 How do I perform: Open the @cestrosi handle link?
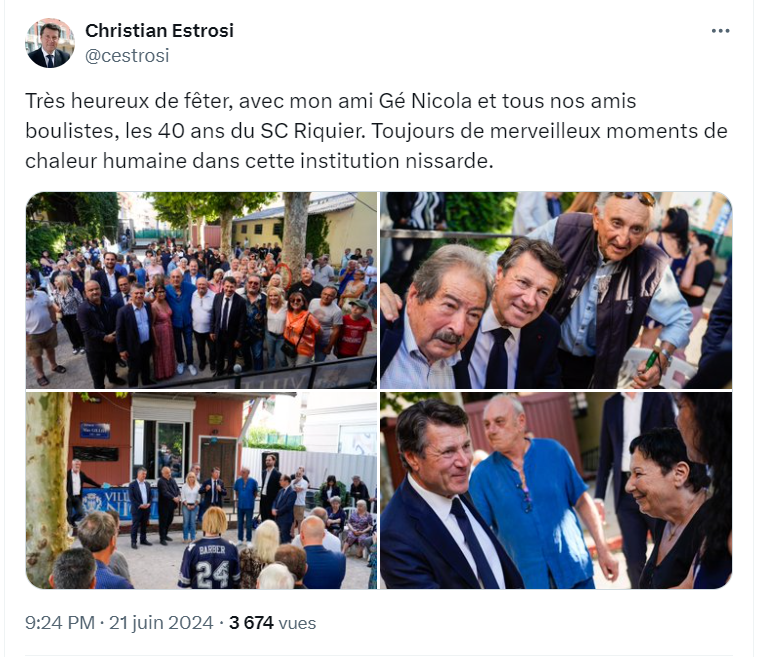coord(127,55)
